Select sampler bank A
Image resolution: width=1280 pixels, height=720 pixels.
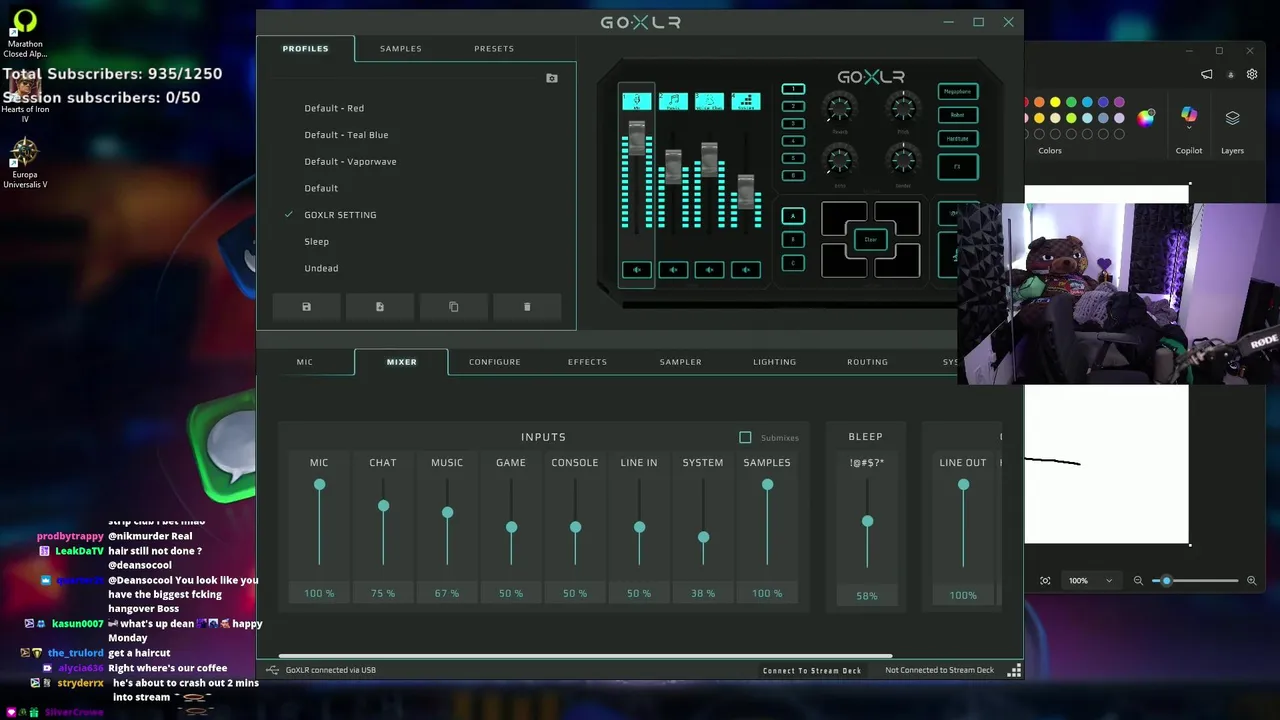(793, 215)
